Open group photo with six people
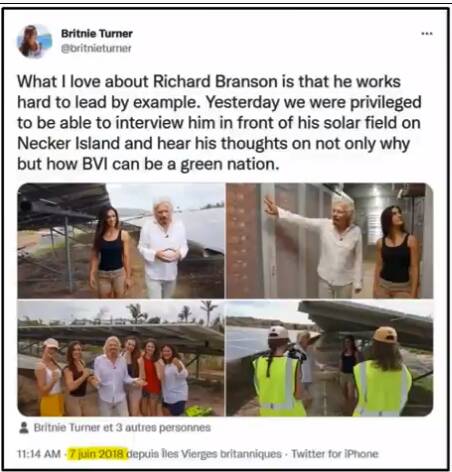This screenshot has width=452, height=472. click(x=121, y=358)
